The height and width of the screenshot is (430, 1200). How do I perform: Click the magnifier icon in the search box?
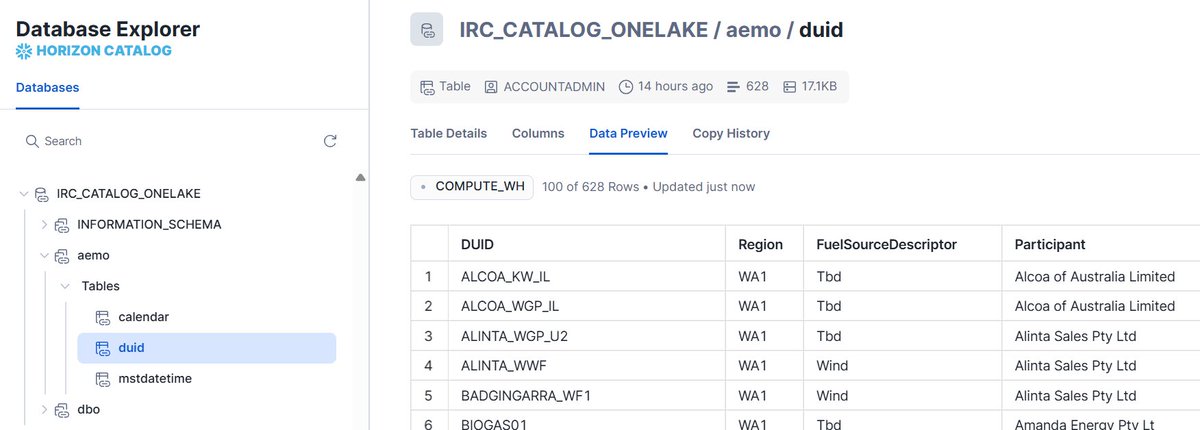pyautogui.click(x=32, y=141)
